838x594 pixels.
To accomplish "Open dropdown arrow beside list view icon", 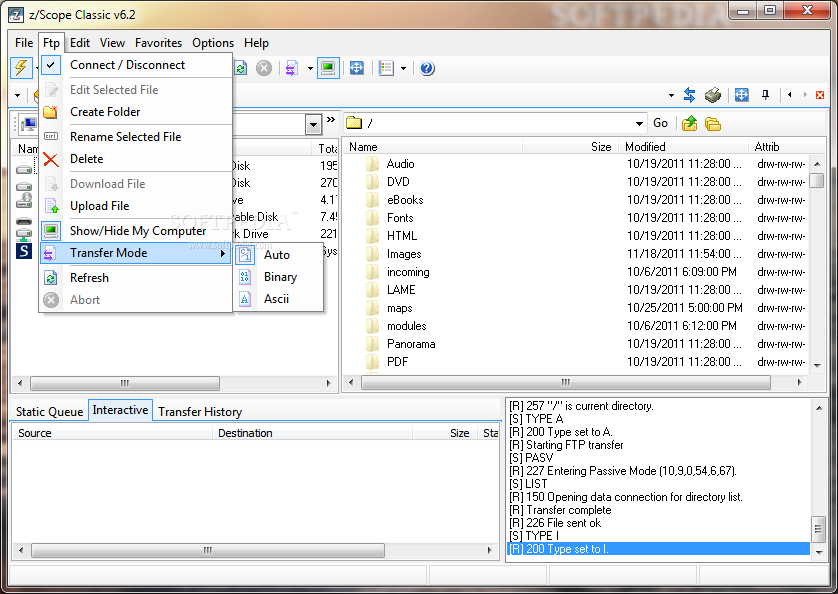I will pos(404,68).
